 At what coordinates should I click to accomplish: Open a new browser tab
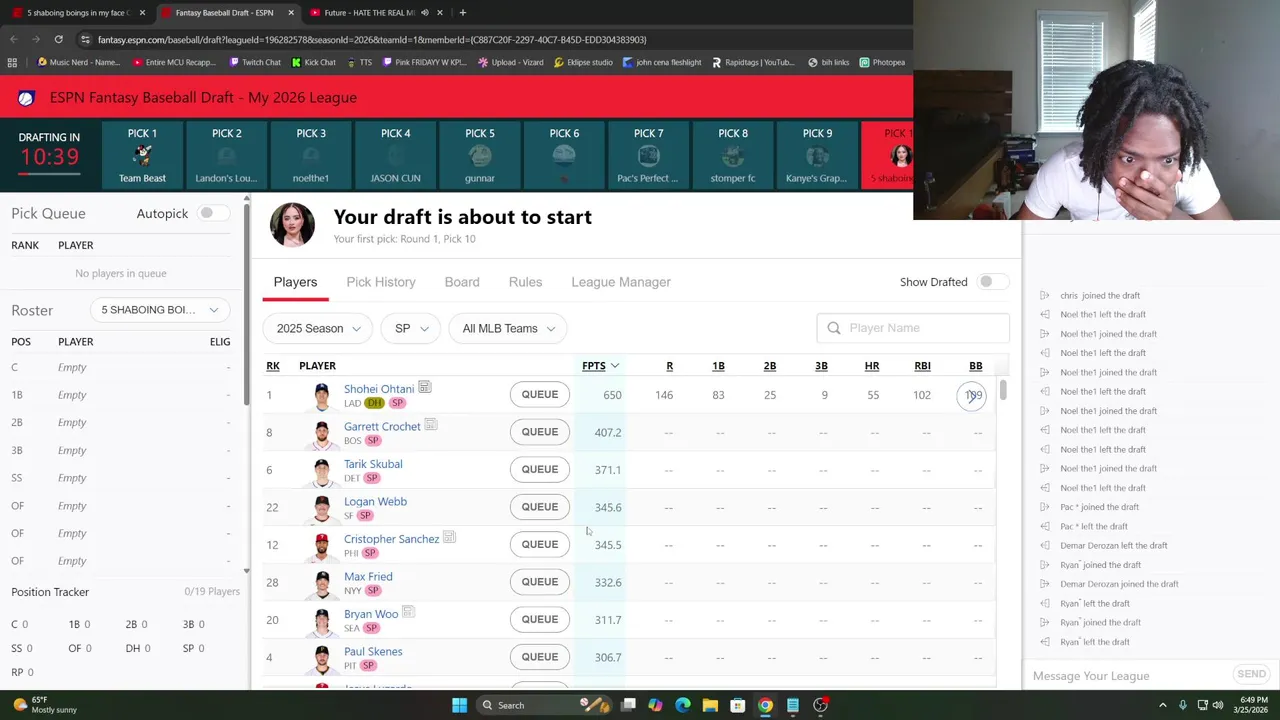click(462, 12)
